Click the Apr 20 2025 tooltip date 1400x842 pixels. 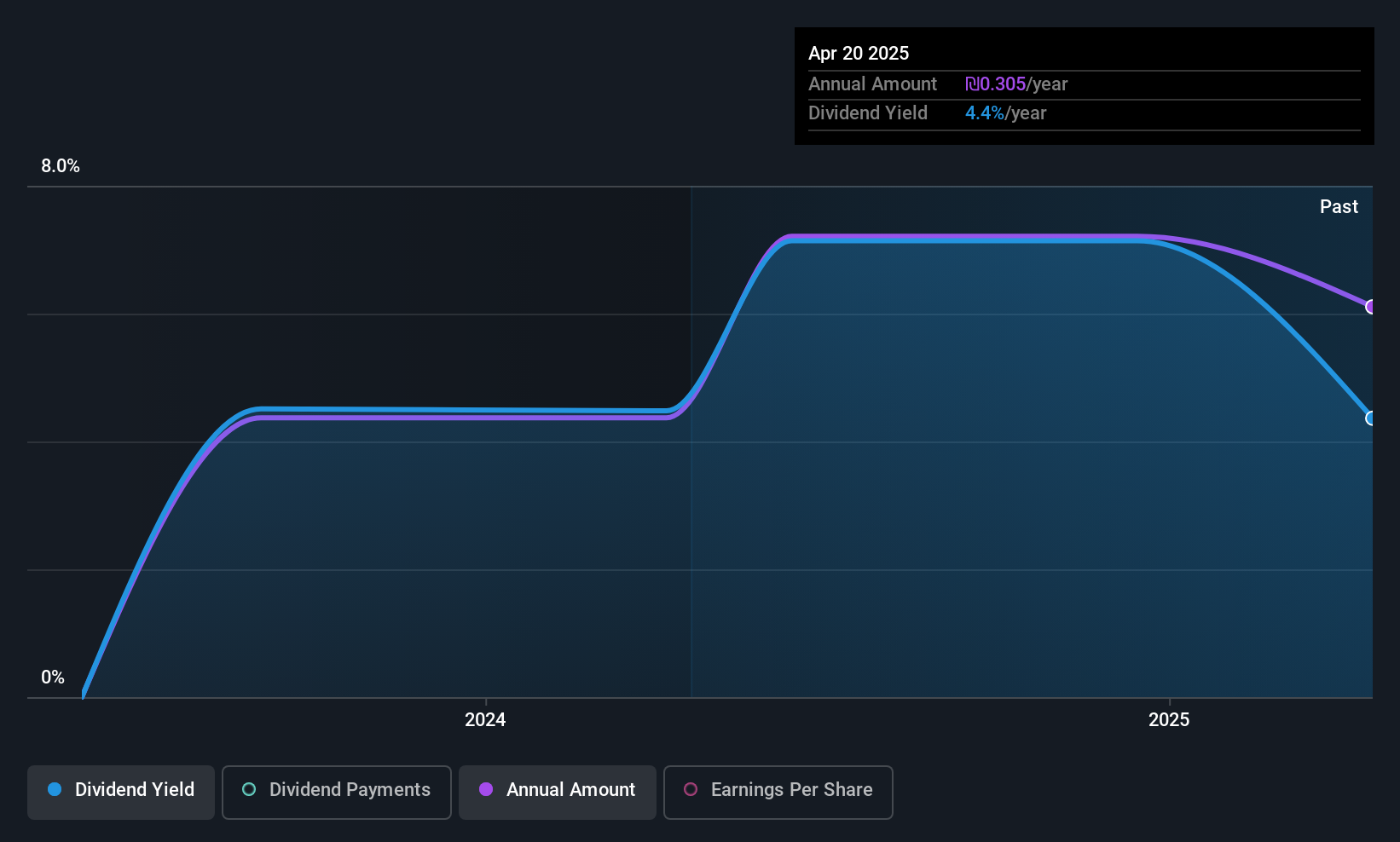pos(859,54)
